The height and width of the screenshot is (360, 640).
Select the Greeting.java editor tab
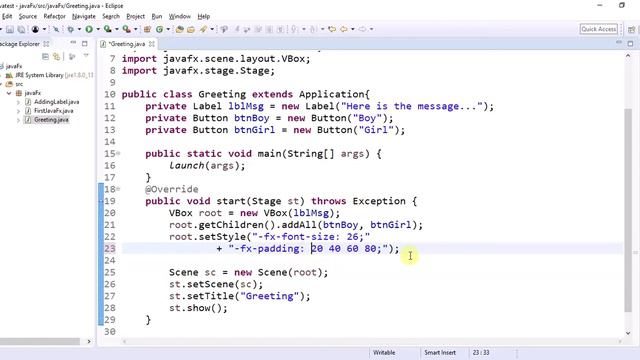(x=127, y=44)
